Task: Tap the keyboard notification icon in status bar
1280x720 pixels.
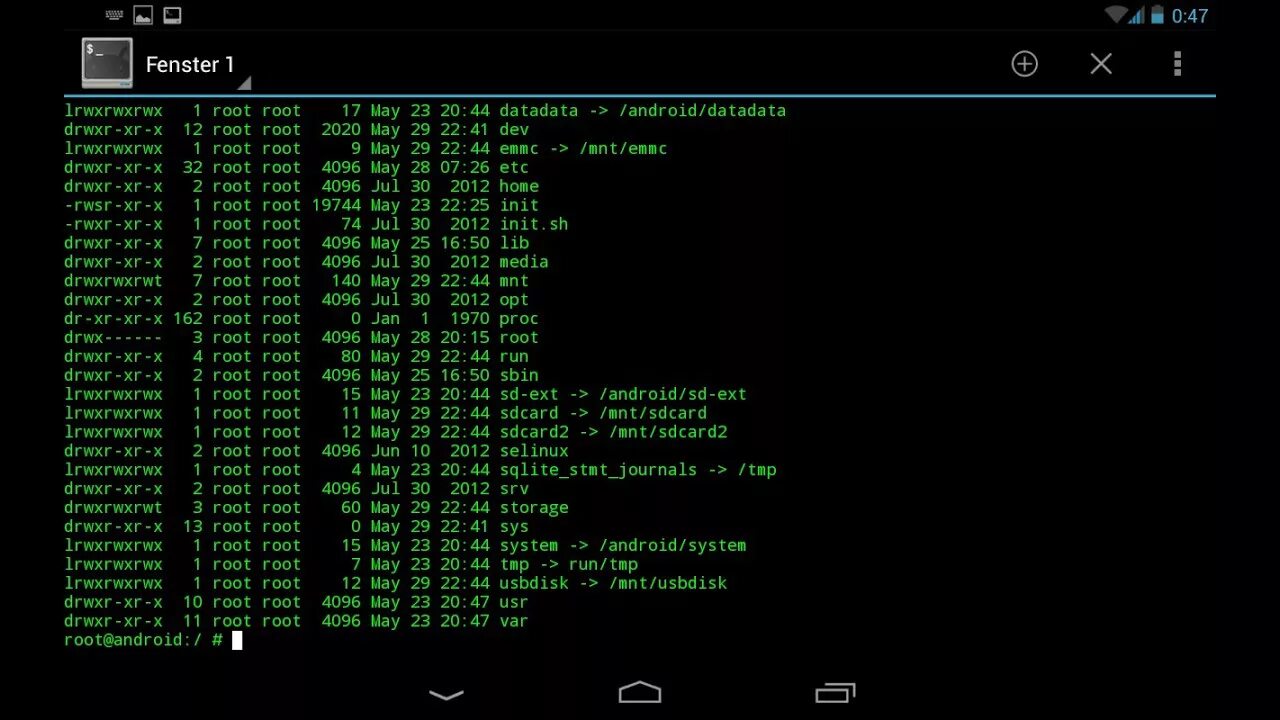Action: [x=114, y=15]
